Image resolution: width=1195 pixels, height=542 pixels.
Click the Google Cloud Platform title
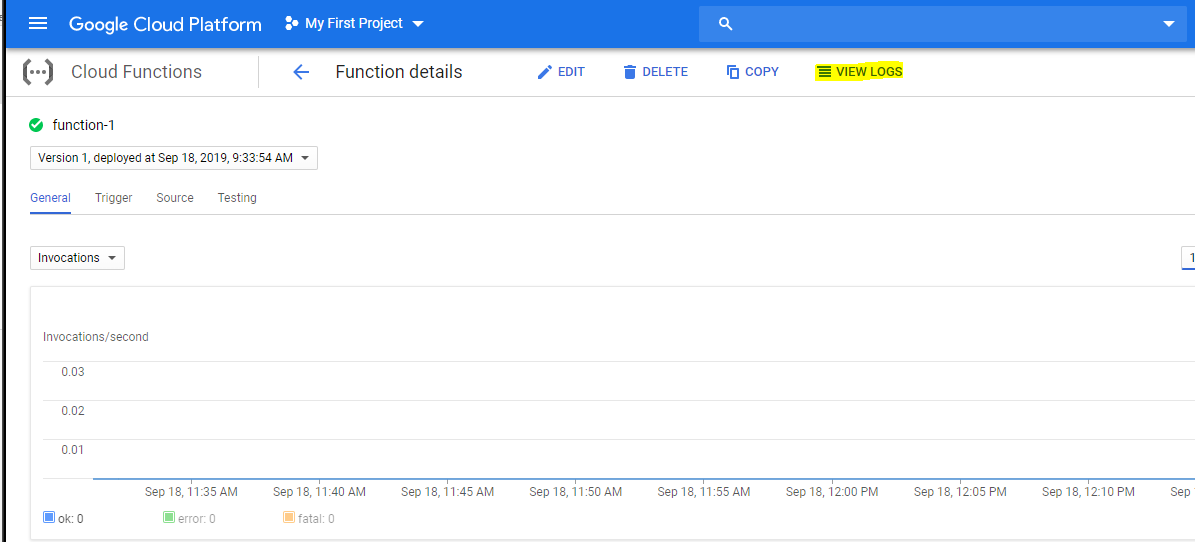[165, 24]
